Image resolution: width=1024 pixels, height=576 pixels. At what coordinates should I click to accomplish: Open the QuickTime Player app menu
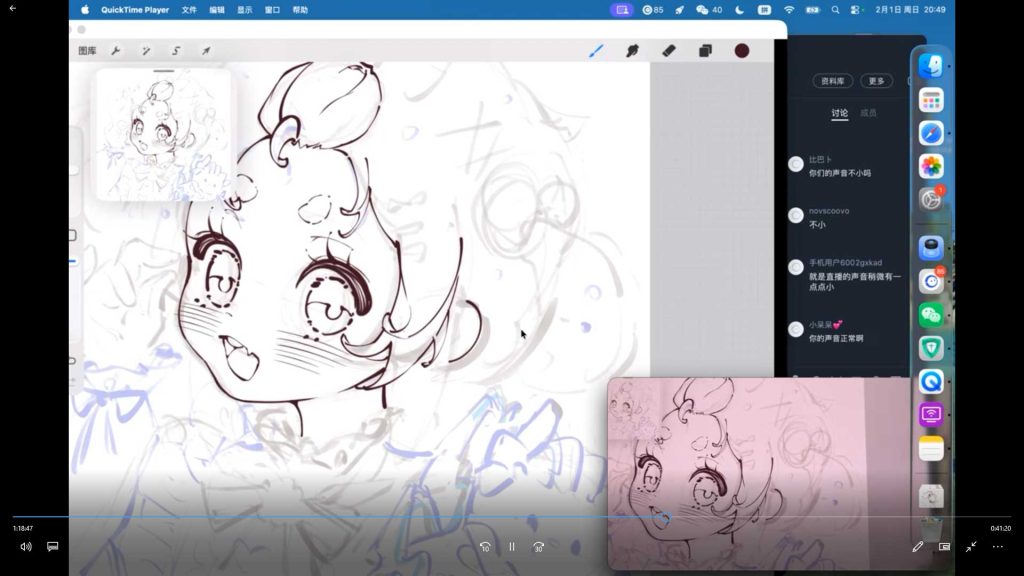pos(135,10)
